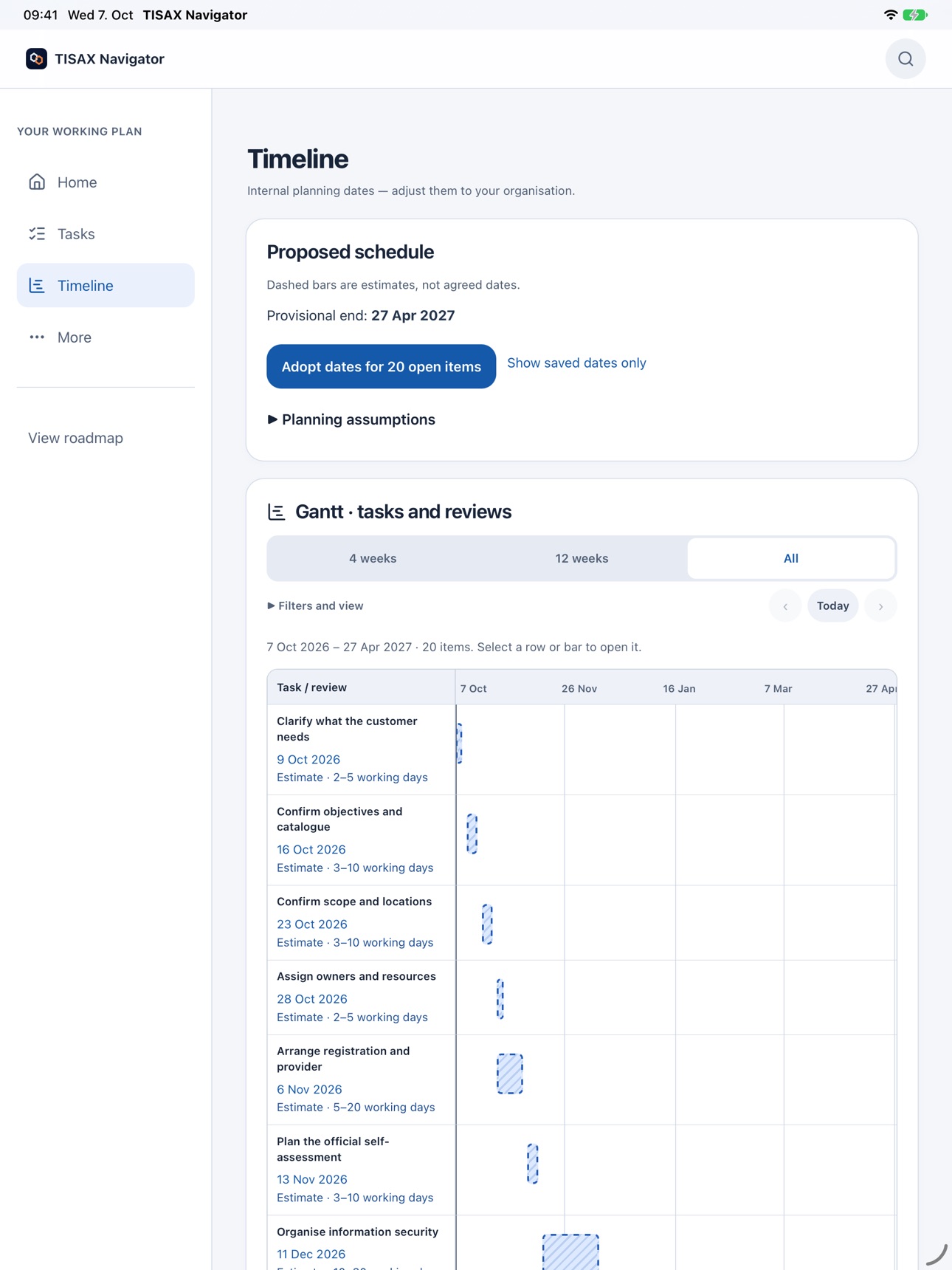This screenshot has width=952, height=1270.
Task: Open the Organise information security bar
Action: click(570, 1252)
